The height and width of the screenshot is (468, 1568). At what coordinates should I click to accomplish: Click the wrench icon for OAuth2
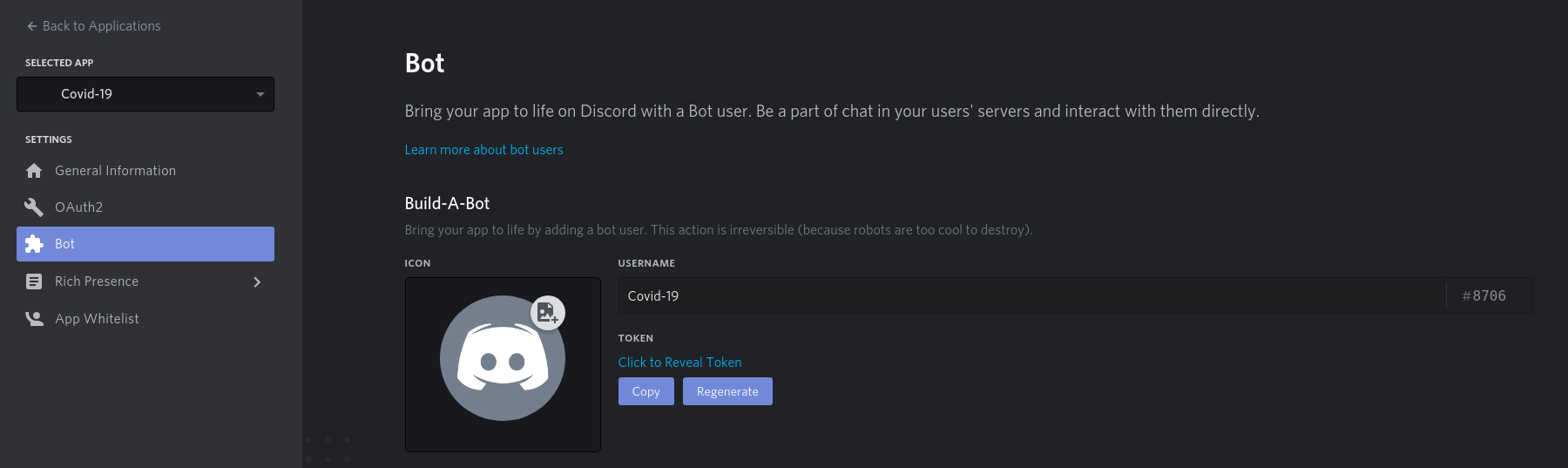(34, 207)
